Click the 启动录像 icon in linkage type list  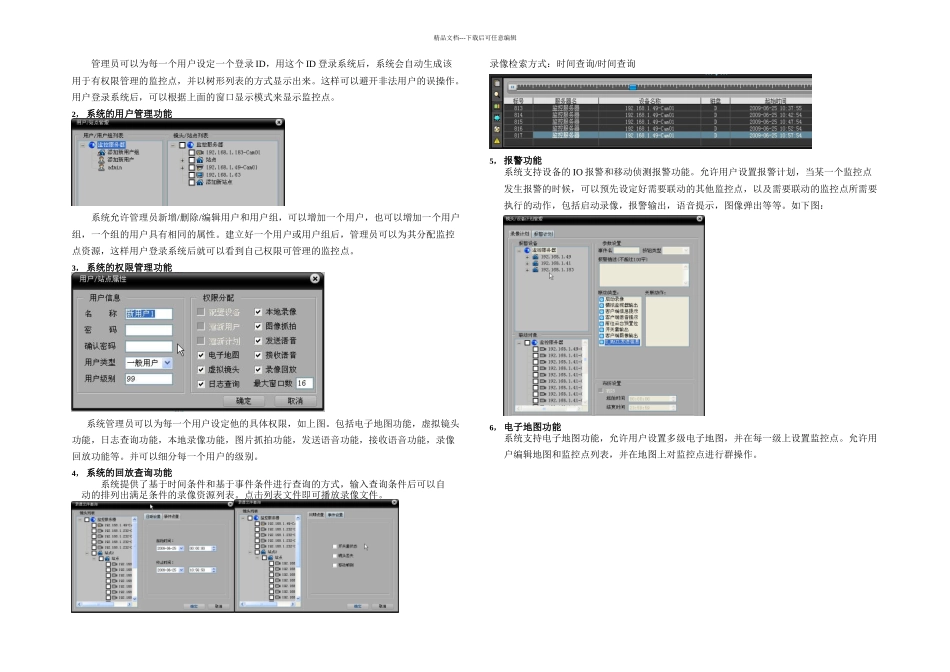click(602, 299)
